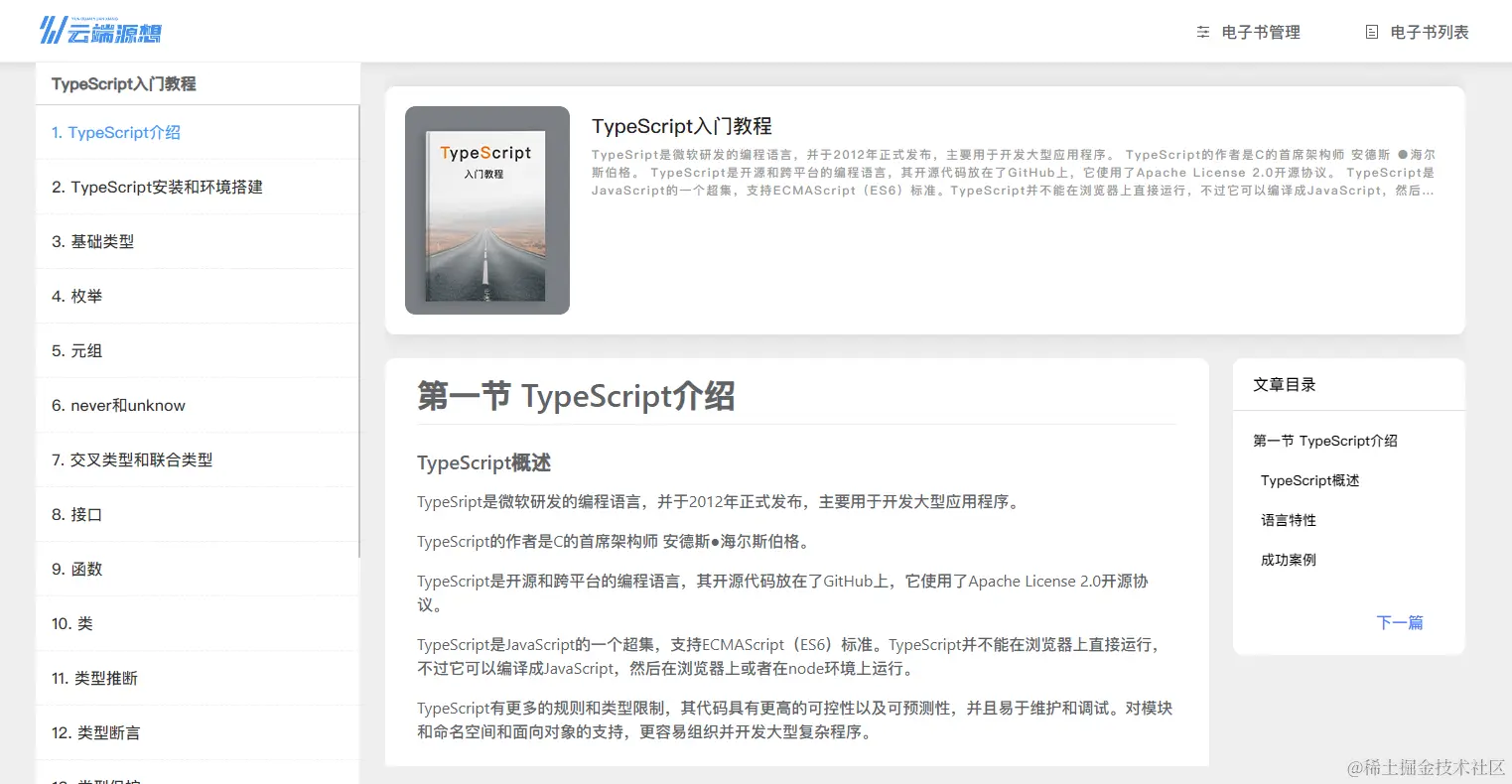Click the paragraph mentioning ECMAScript（ES6）标准

point(789,656)
